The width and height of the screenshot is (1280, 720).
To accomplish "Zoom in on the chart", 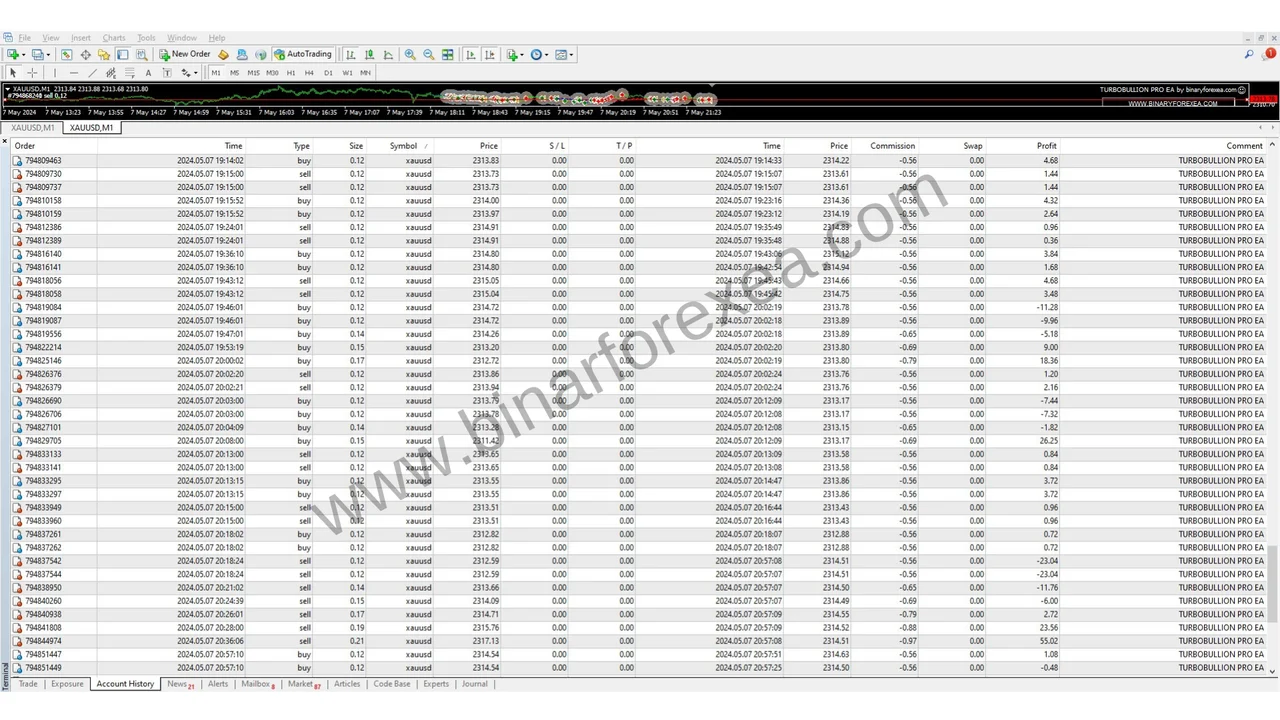I will pos(410,55).
